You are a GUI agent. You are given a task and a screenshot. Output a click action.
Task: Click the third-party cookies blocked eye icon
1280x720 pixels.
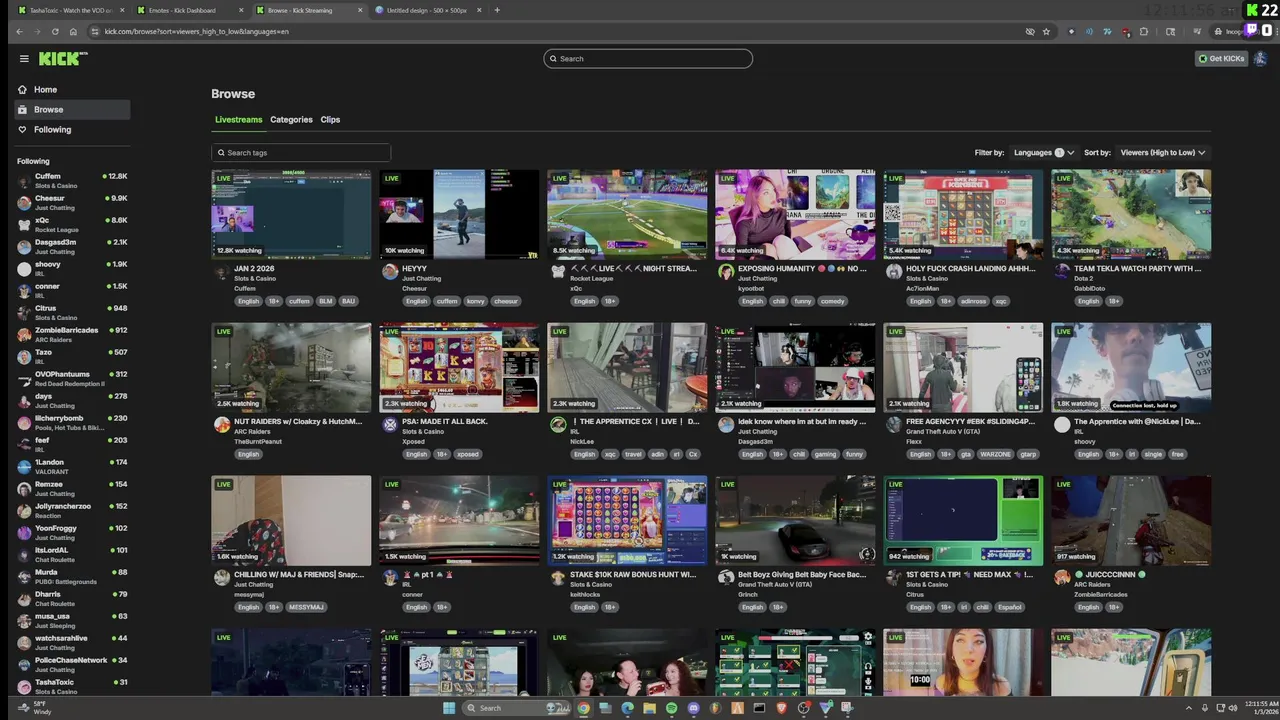coord(1030,31)
